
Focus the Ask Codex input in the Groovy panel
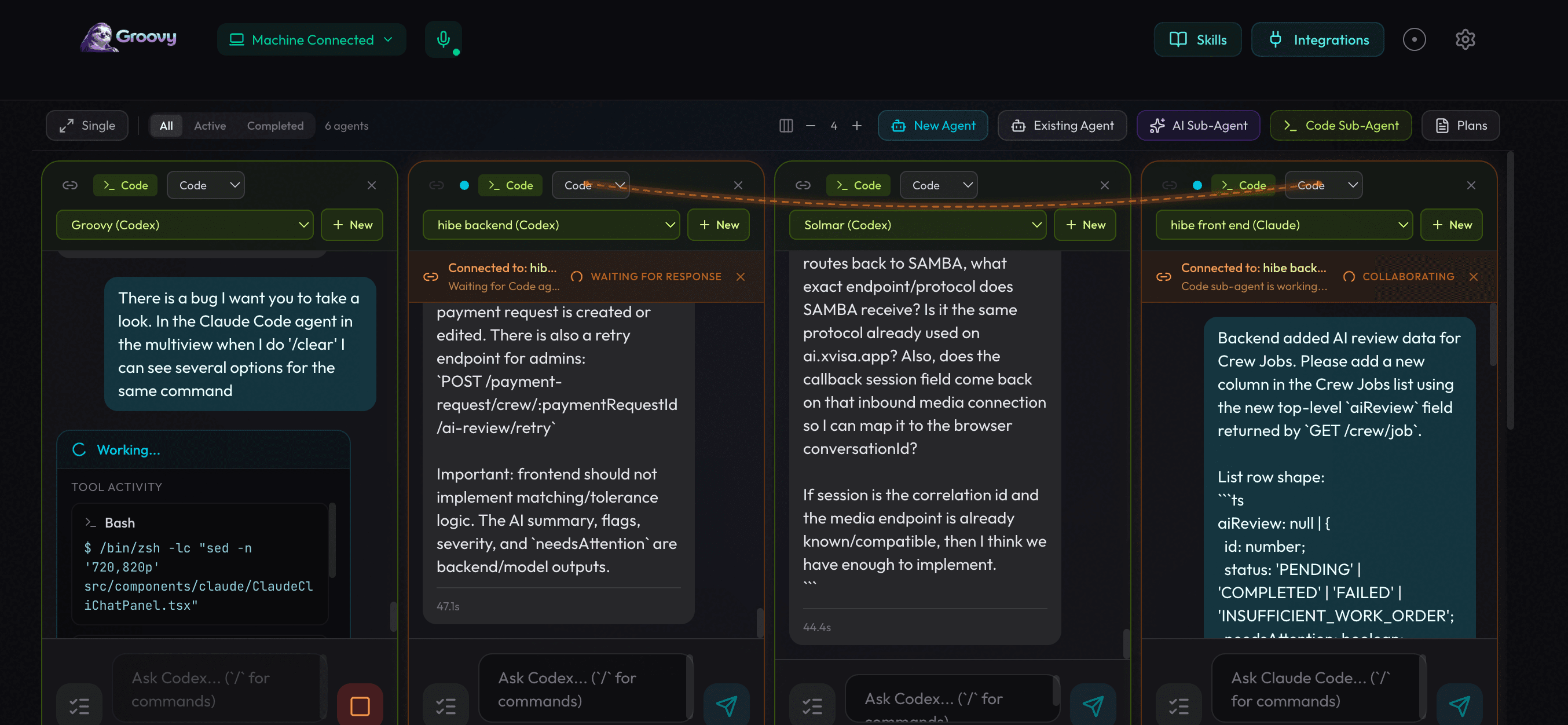point(219,689)
